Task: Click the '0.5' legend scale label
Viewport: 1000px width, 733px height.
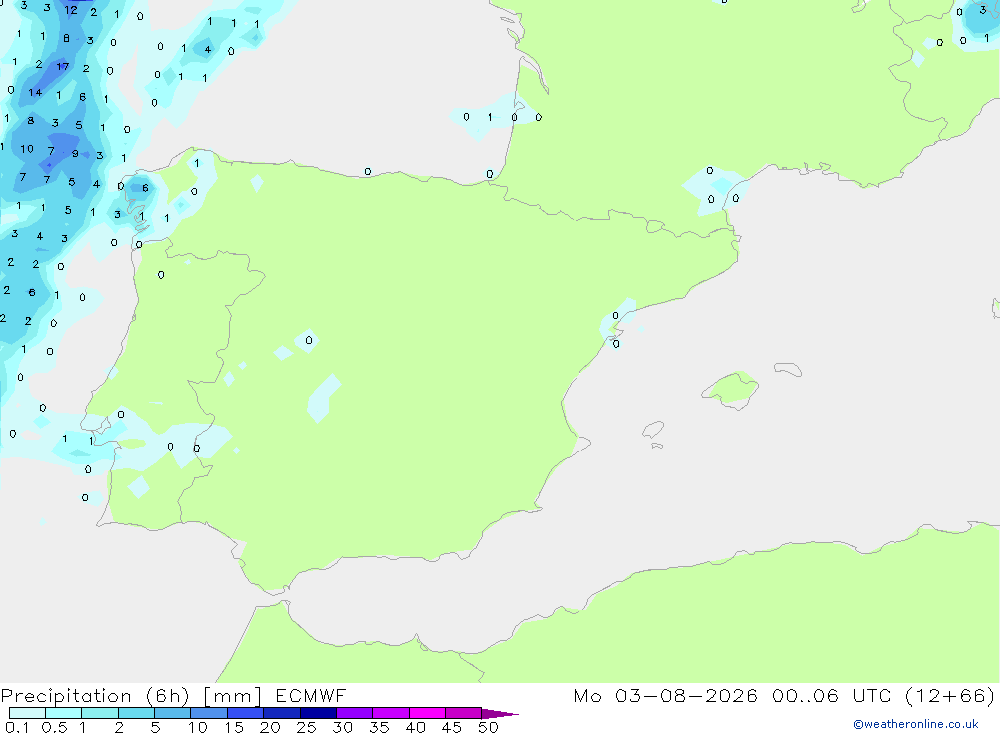Action: pyautogui.click(x=54, y=727)
